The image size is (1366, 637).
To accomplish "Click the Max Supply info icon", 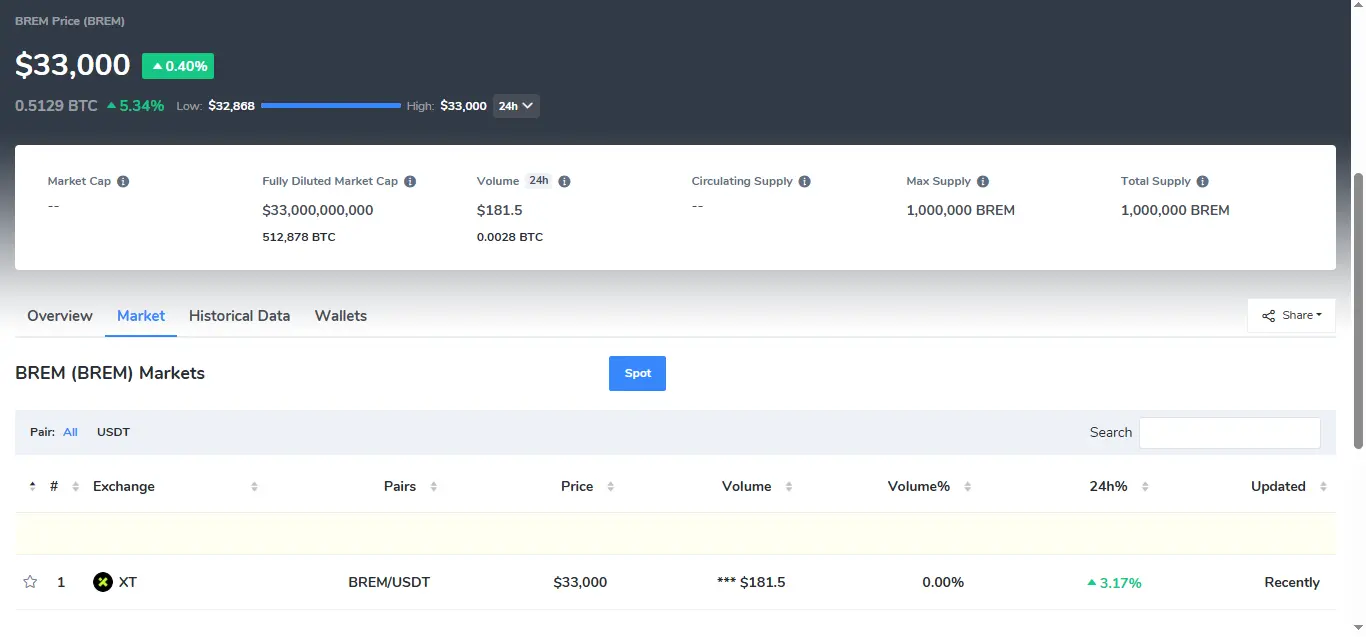I will click(x=983, y=182).
